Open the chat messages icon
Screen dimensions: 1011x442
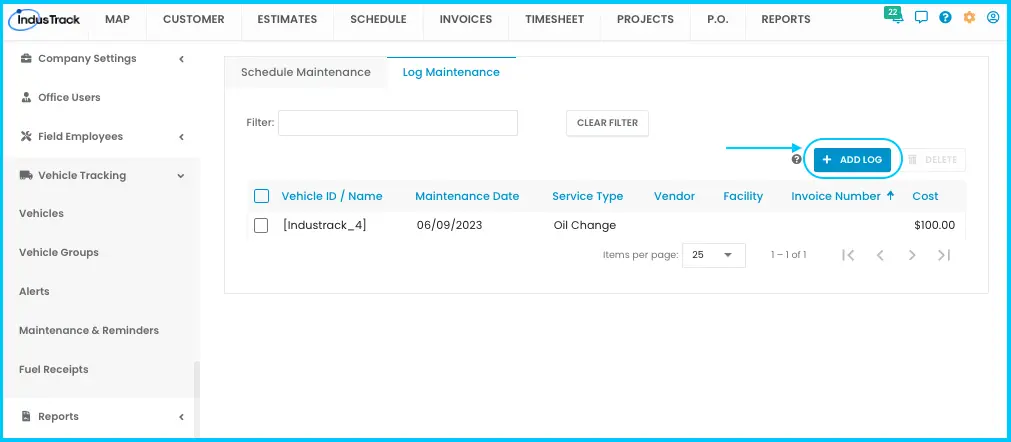[x=921, y=17]
